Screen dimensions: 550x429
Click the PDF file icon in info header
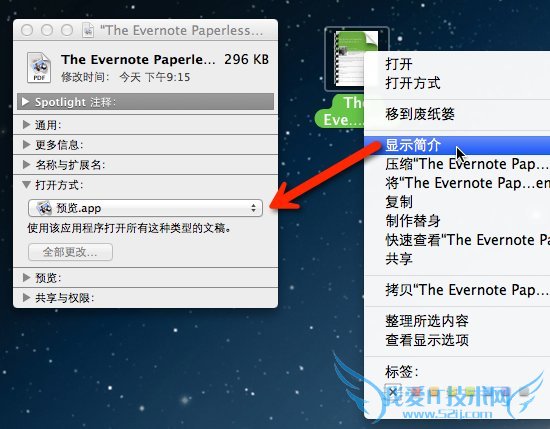[x=39, y=68]
